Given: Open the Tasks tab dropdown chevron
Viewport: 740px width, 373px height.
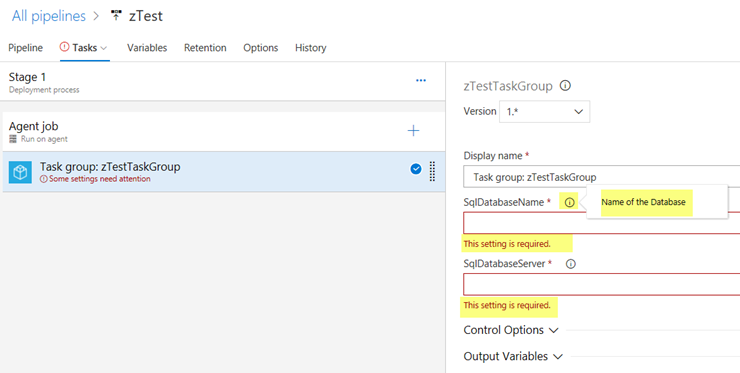Looking at the screenshot, I should coord(104,48).
